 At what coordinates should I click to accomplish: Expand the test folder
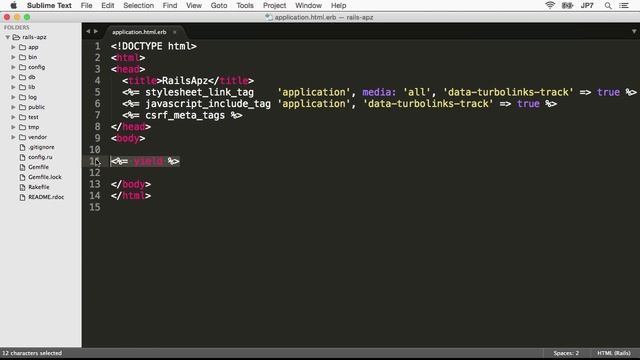click(13, 117)
